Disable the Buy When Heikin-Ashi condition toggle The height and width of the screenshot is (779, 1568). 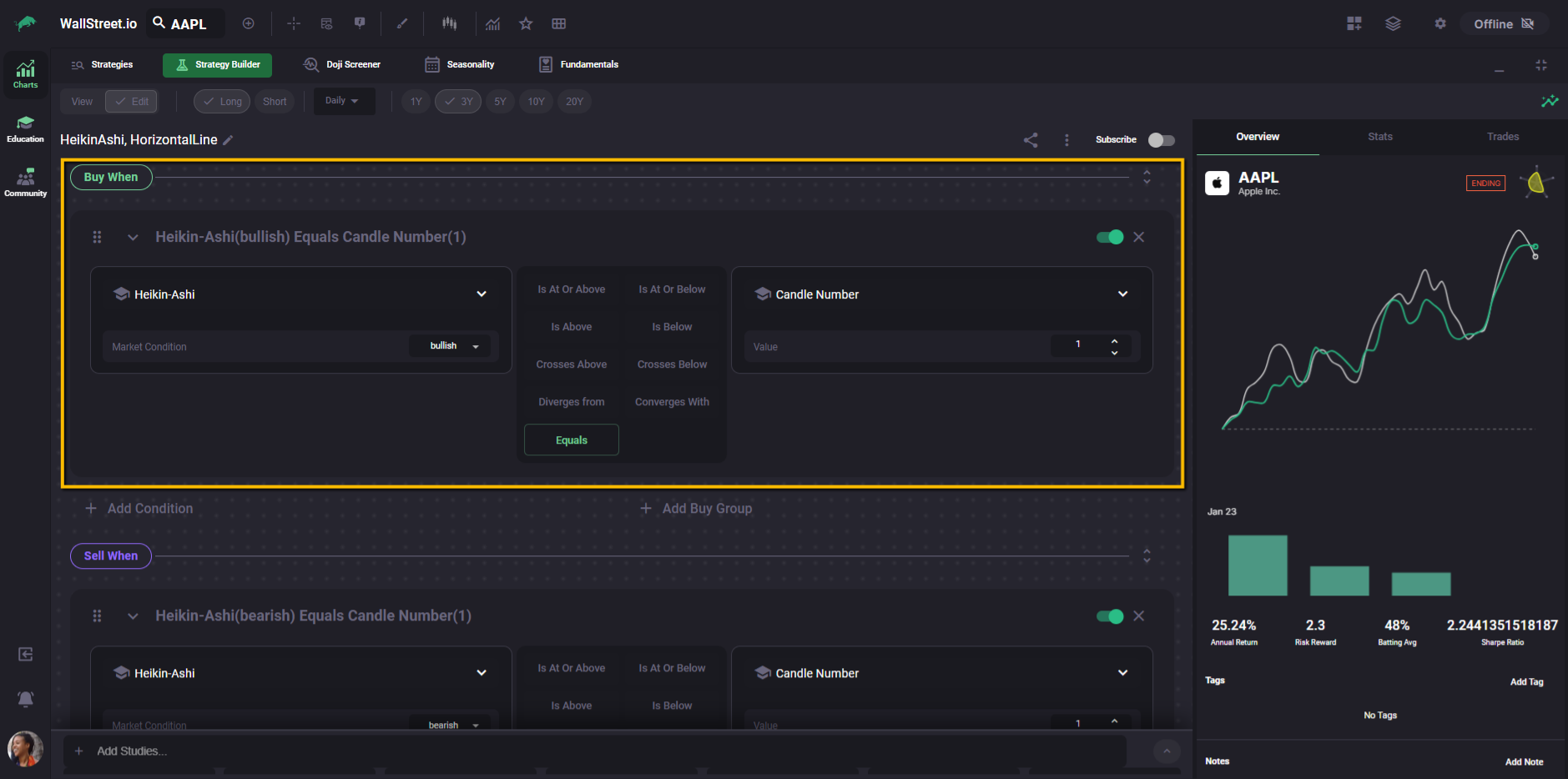(1110, 237)
